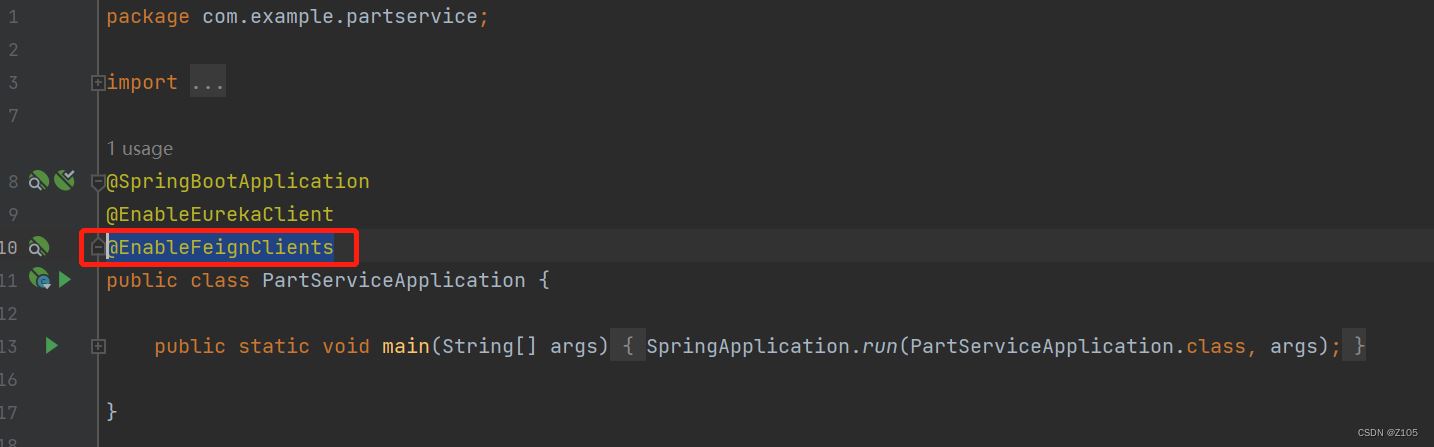Image resolution: width=1434 pixels, height=447 pixels.
Task: Click the Spring config checkmark icon on line 8
Action: tap(65, 181)
